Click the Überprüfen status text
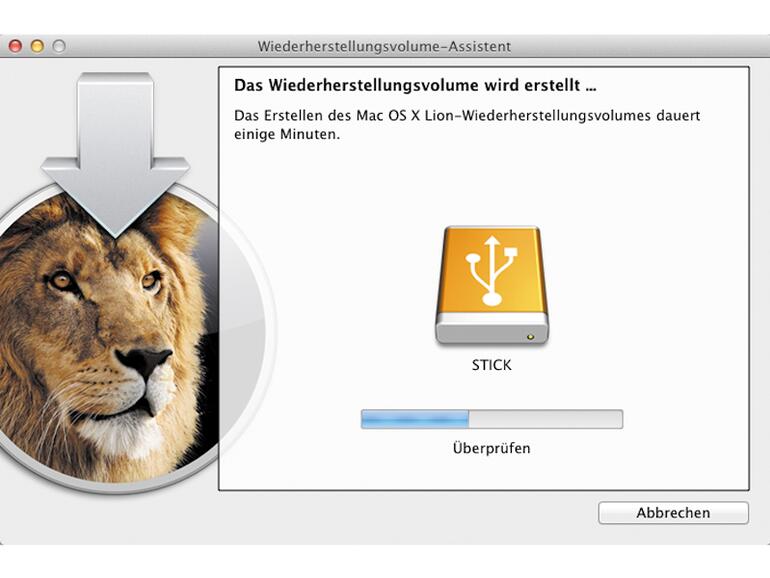 (x=491, y=448)
